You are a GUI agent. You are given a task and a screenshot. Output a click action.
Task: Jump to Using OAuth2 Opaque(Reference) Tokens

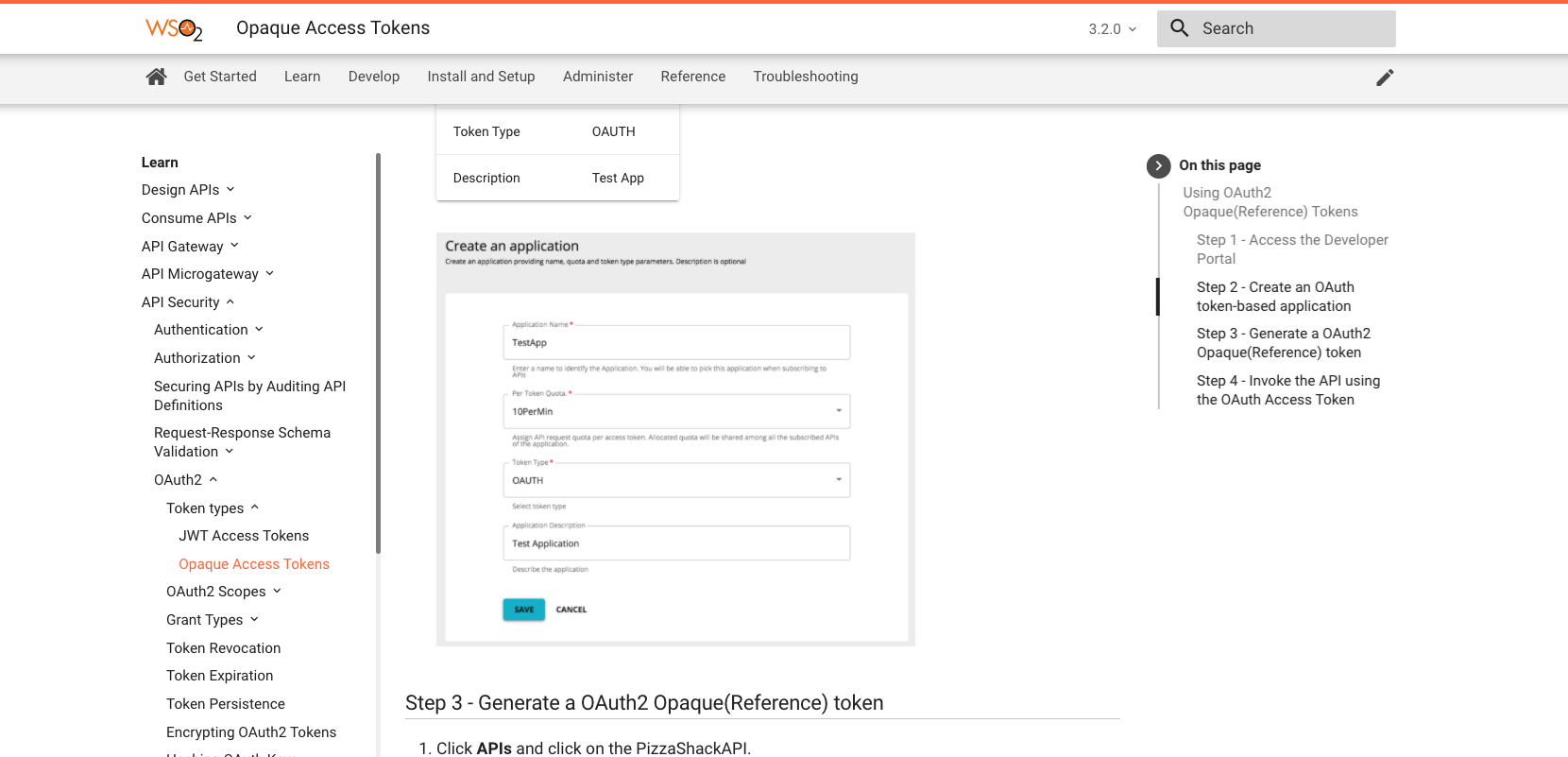click(x=1270, y=202)
